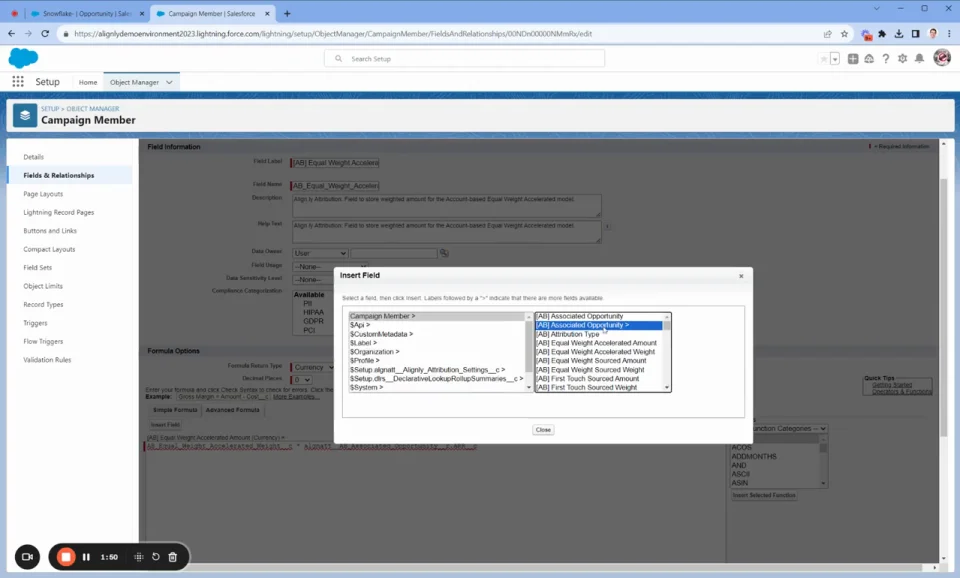Select [AB] Equal Weight Accelerated Amount
960x578 pixels.
pos(599,343)
